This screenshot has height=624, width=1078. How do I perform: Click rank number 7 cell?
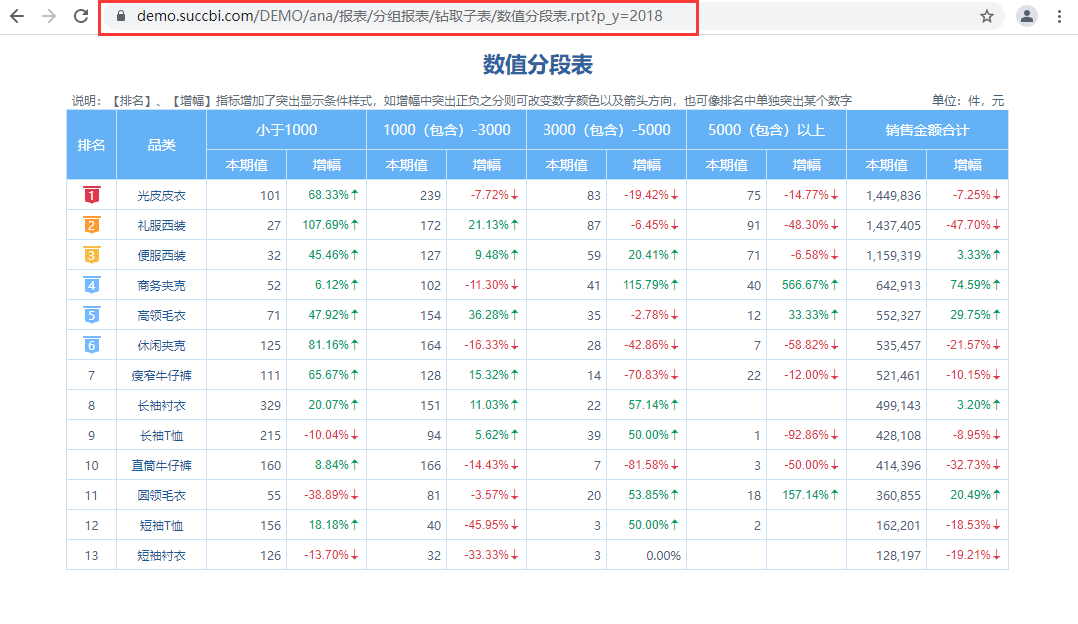point(91,375)
